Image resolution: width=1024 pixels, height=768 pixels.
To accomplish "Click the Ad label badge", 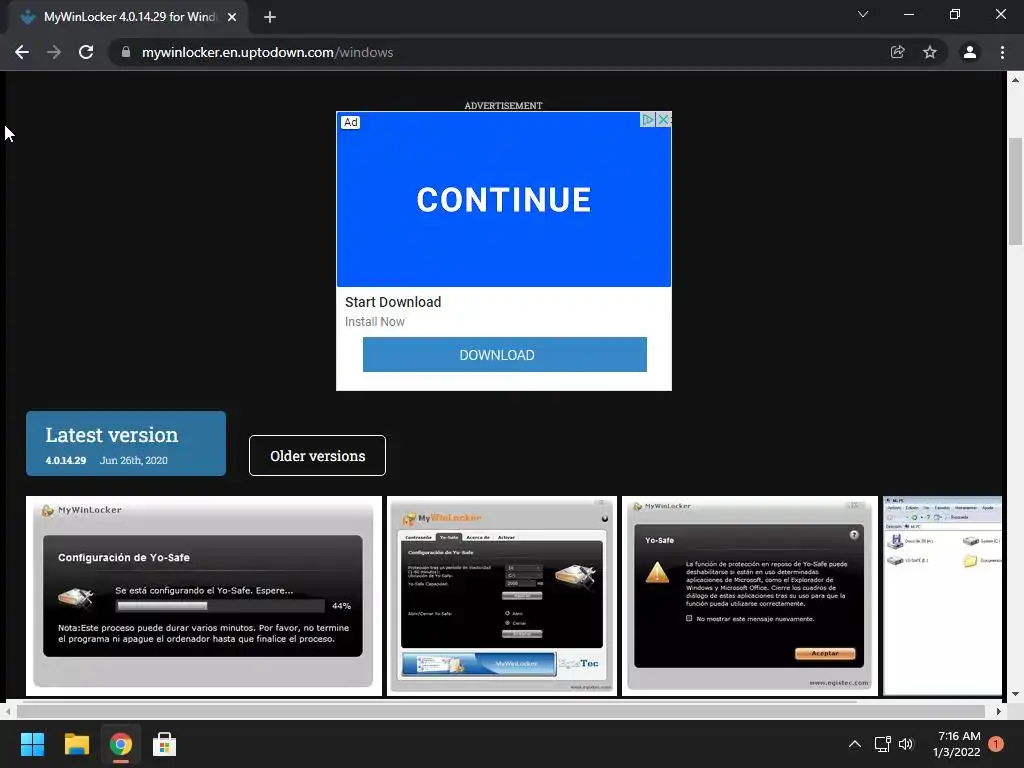I will (351, 122).
